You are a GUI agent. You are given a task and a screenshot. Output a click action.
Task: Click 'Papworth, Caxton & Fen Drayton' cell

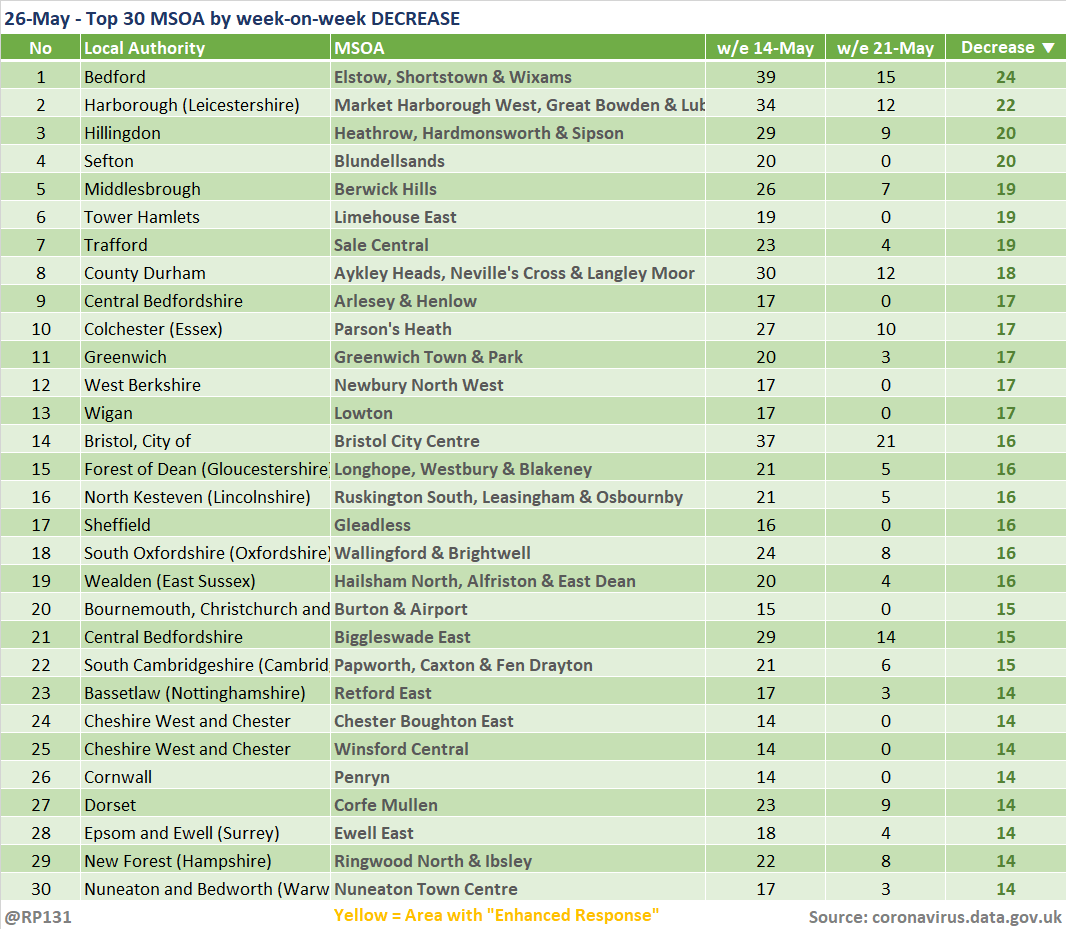518,664
